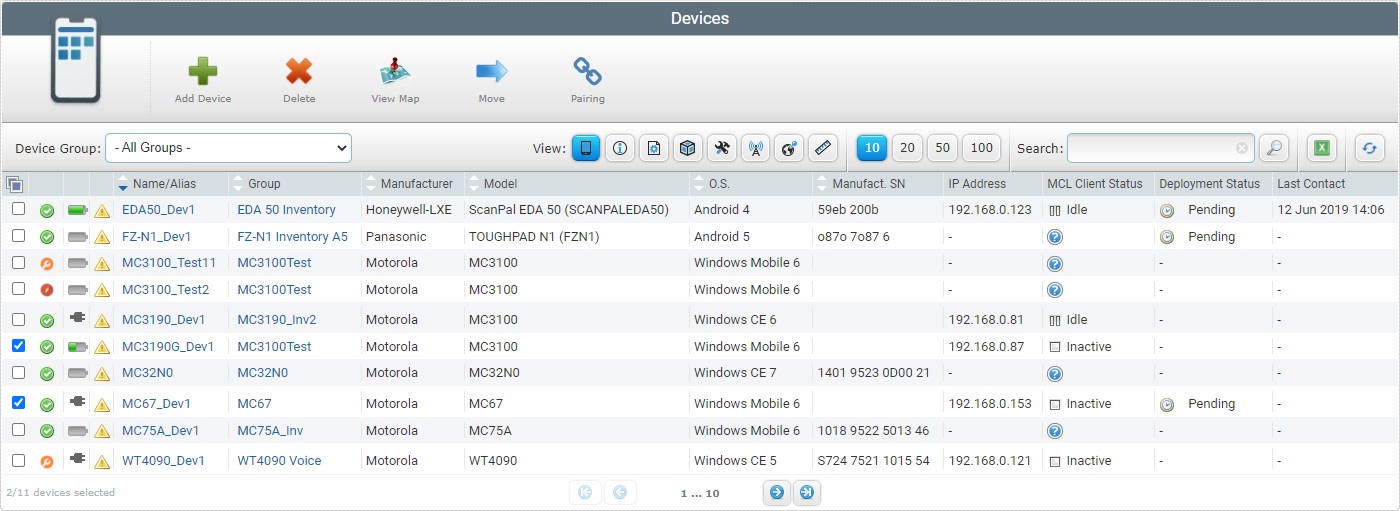Open the MC67 group link
The height and width of the screenshot is (511, 1400).
pos(254,404)
